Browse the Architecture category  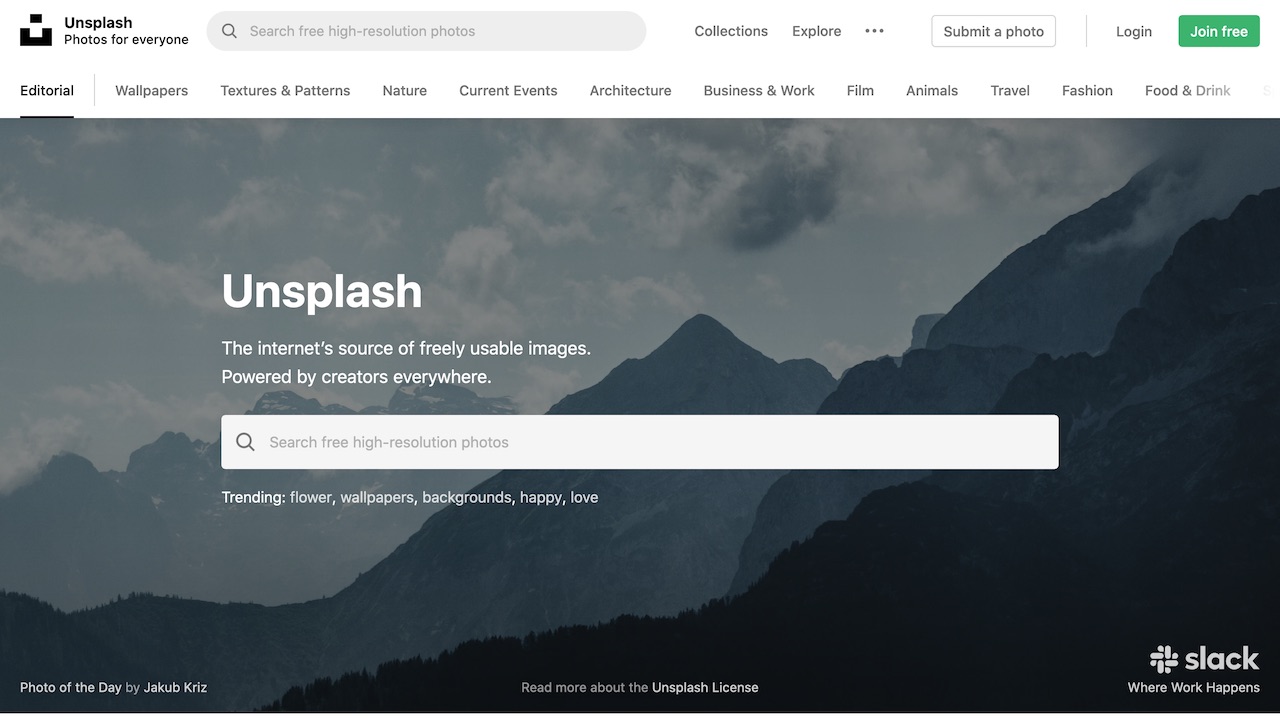(630, 90)
